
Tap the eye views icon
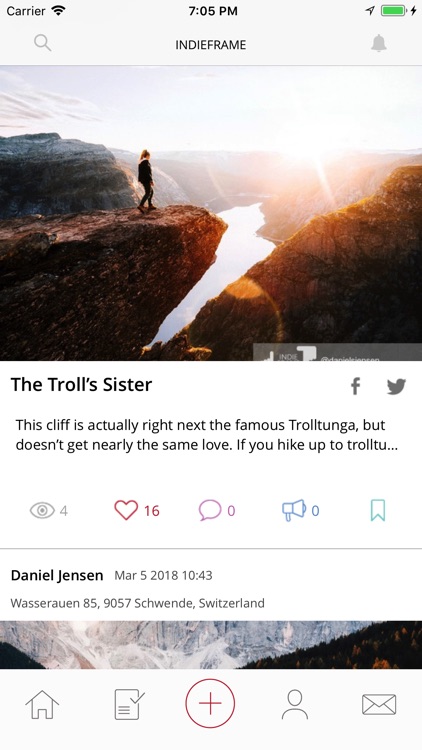42,510
